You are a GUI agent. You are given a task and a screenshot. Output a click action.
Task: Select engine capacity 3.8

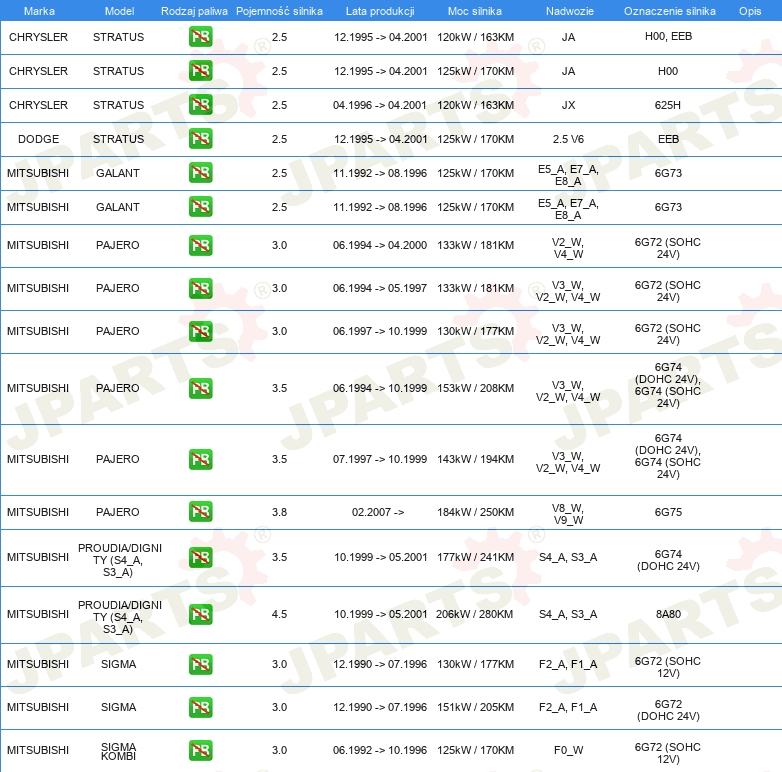tap(279, 512)
